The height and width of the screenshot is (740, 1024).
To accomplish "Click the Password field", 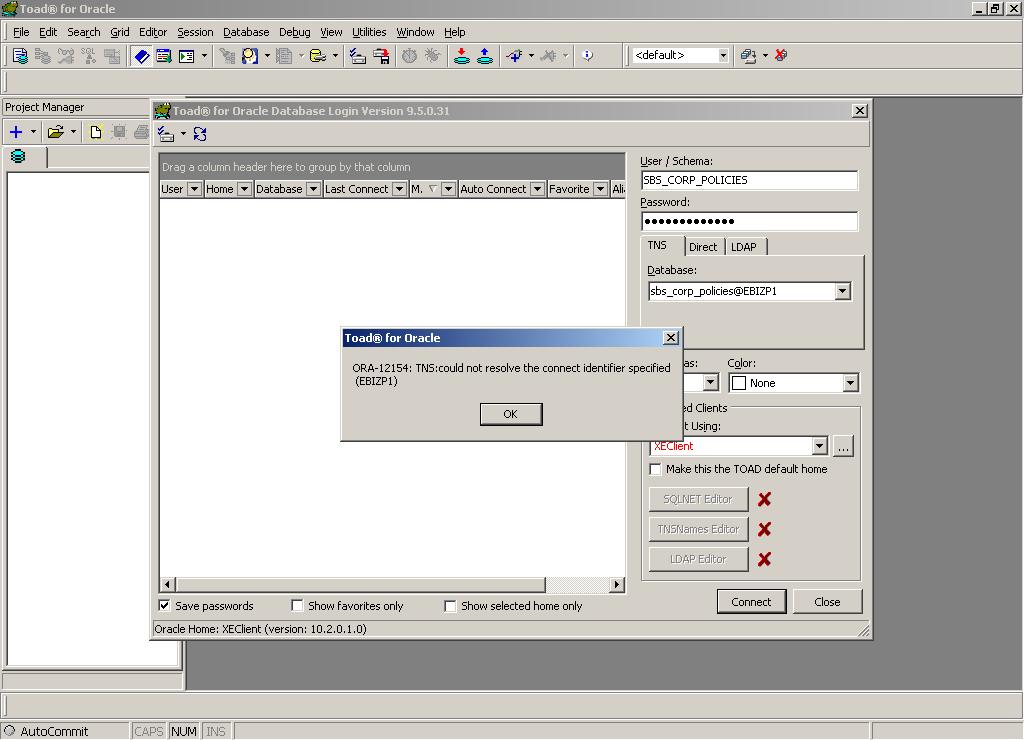I will (749, 221).
